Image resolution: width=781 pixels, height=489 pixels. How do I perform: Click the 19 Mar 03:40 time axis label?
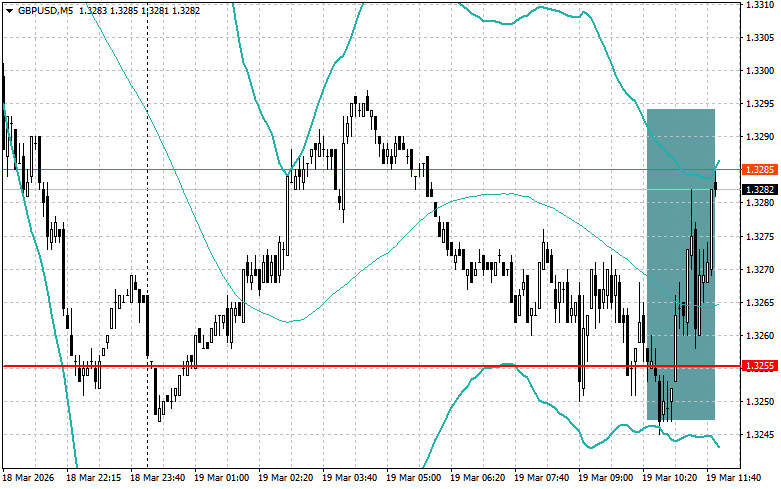click(x=350, y=478)
